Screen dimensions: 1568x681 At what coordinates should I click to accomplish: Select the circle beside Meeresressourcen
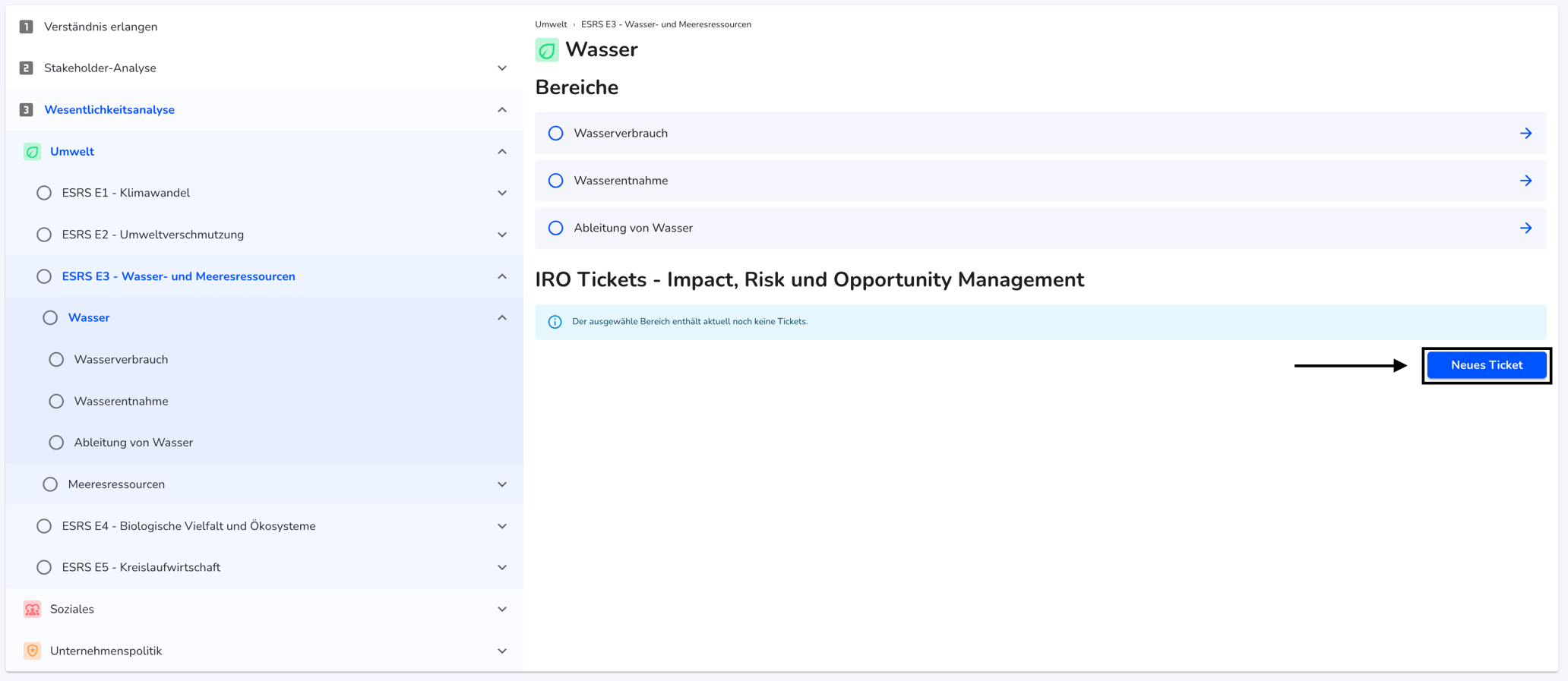click(x=50, y=484)
